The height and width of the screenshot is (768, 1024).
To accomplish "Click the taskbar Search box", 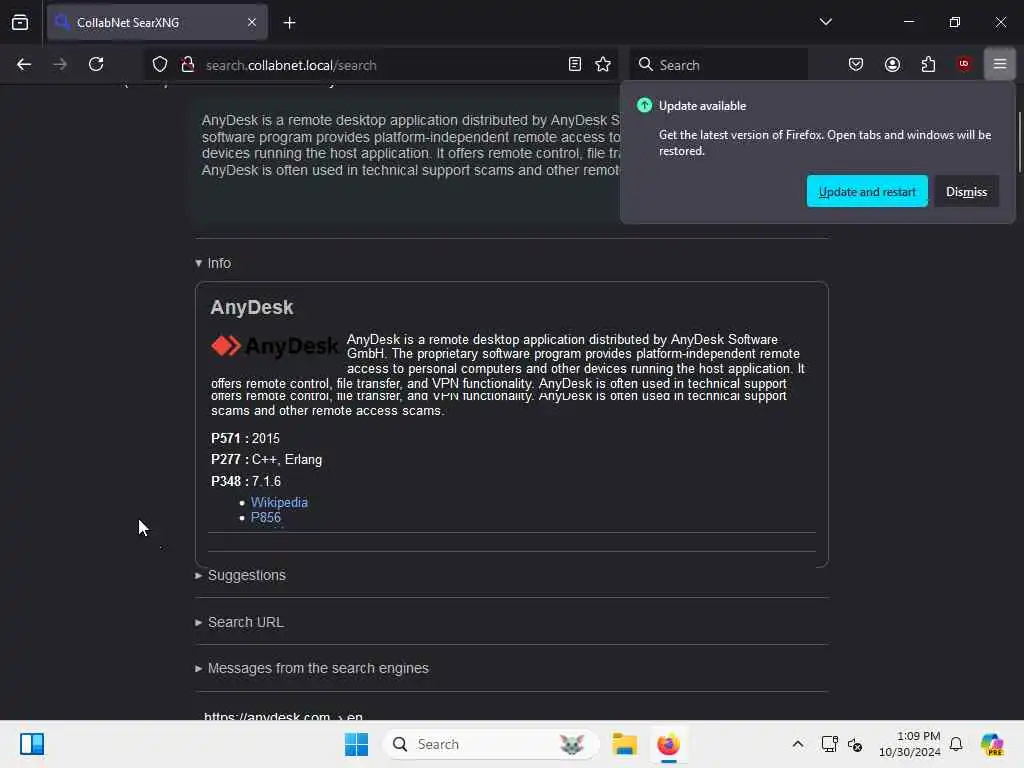I will [x=491, y=744].
